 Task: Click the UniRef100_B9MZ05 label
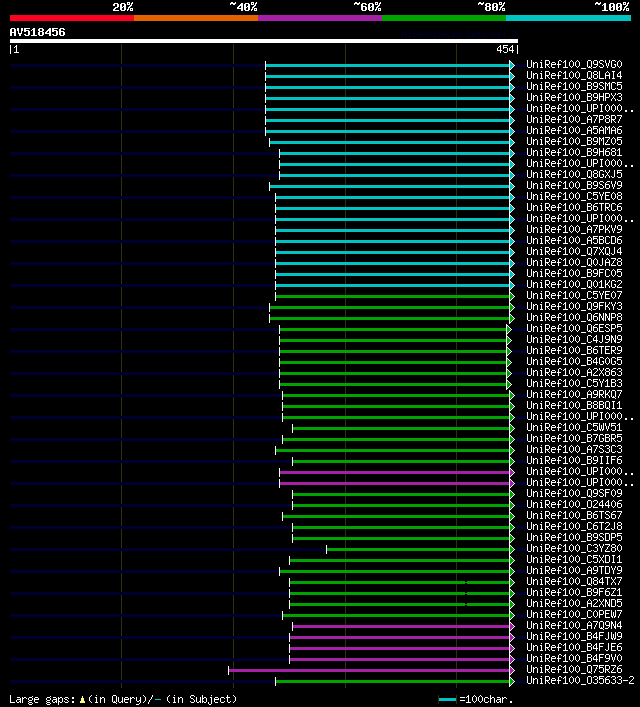coord(574,142)
